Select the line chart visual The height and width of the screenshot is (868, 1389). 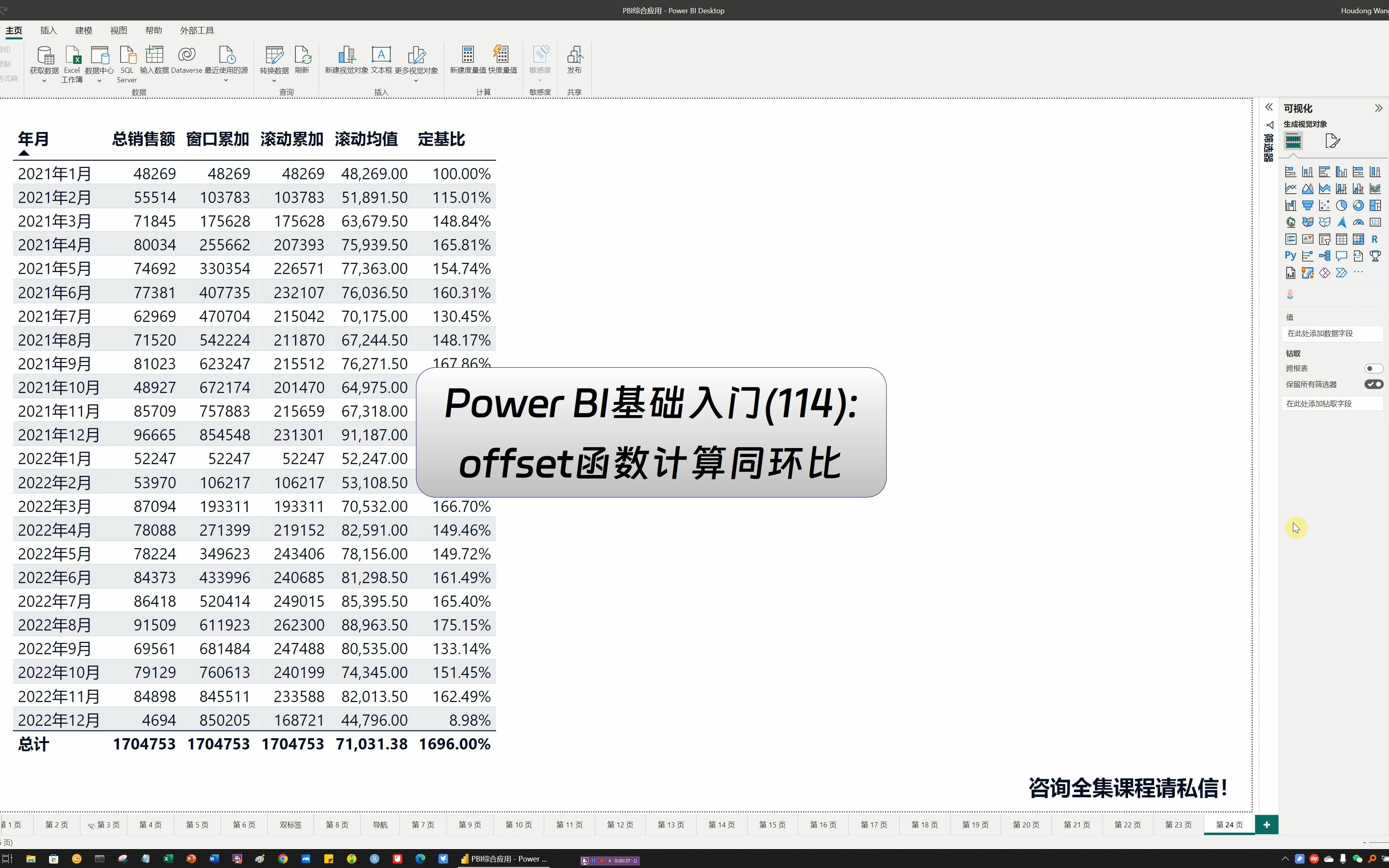point(1290,188)
